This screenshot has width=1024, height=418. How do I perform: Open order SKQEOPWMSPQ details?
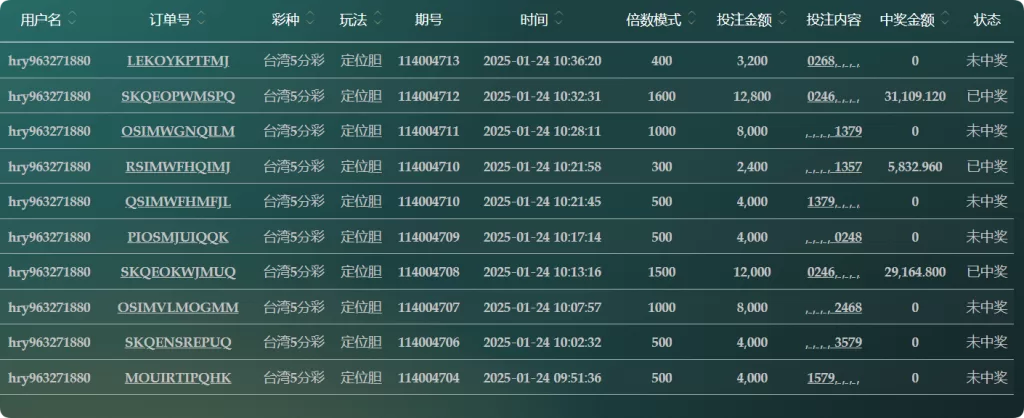point(178,97)
